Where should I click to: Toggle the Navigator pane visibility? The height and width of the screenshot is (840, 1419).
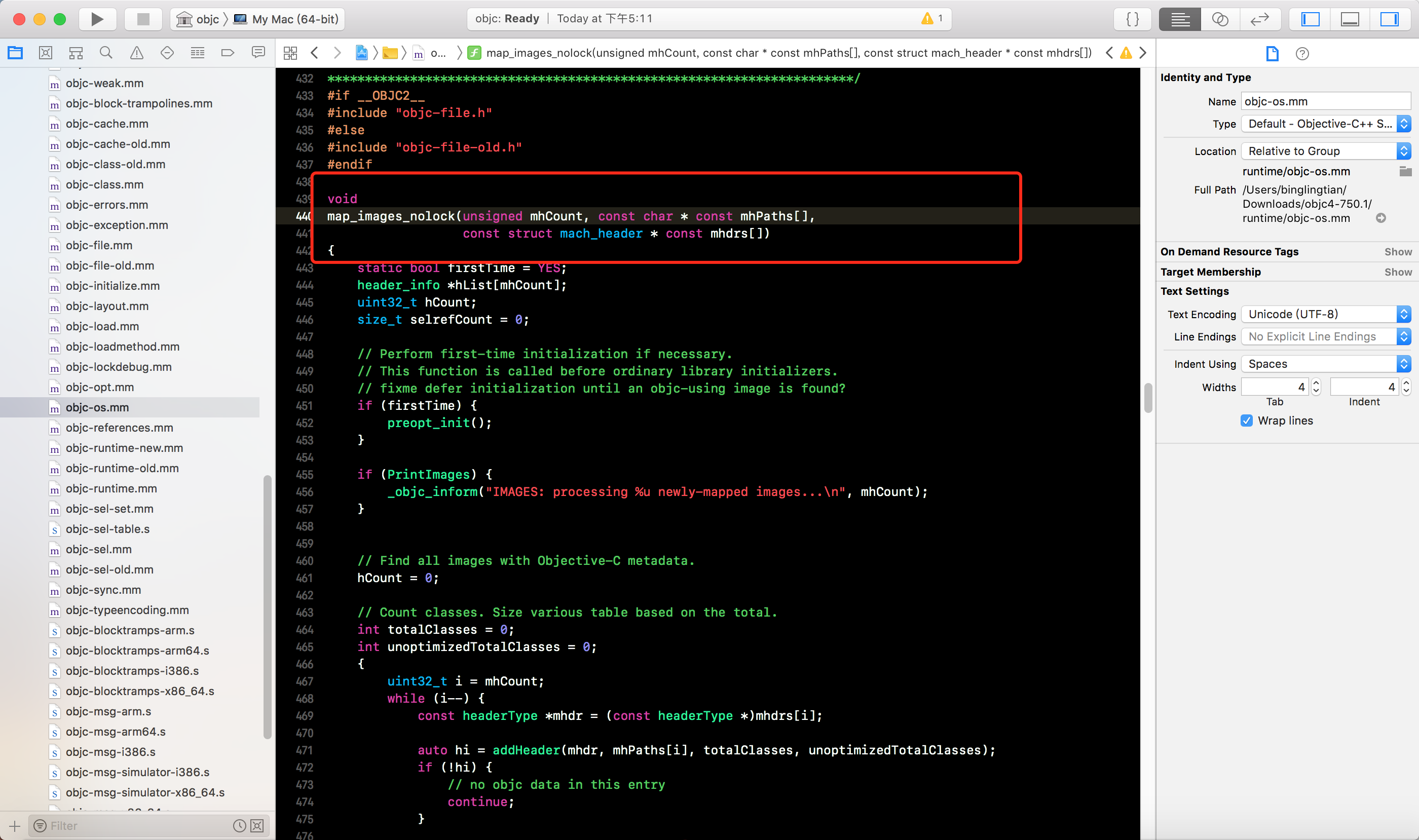1310,19
